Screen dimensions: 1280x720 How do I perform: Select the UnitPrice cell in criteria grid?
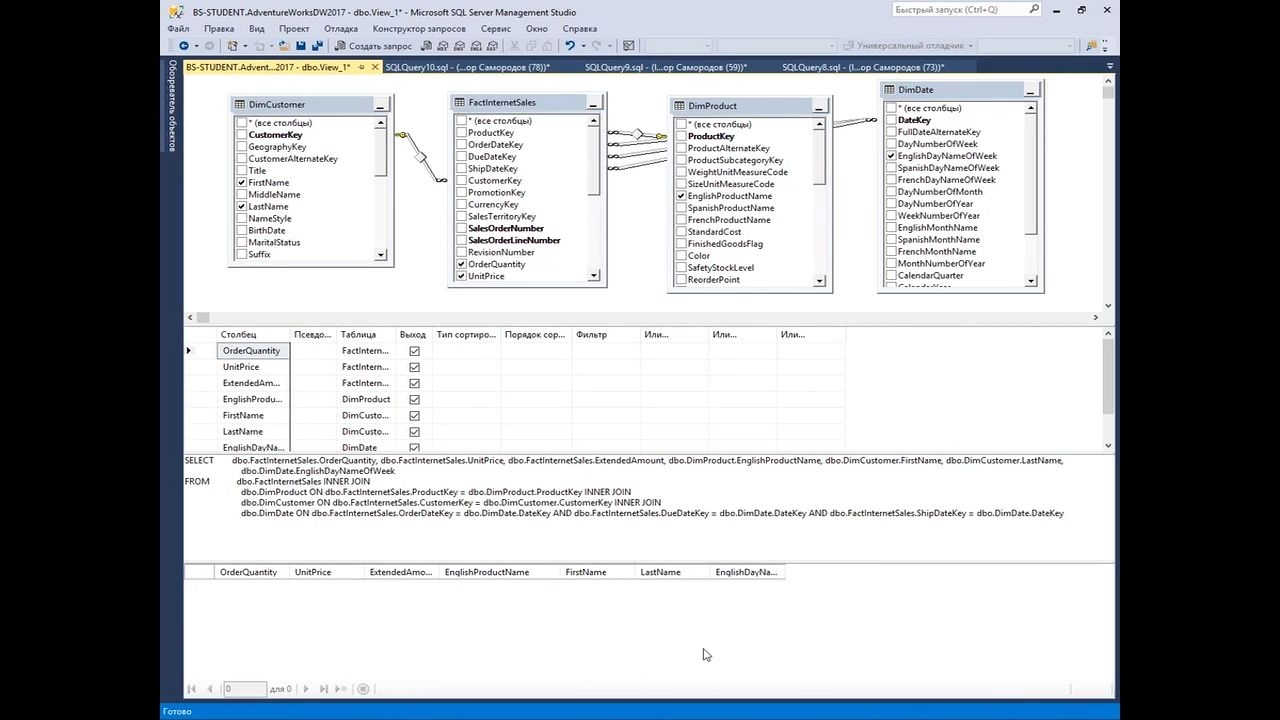(x=254, y=367)
